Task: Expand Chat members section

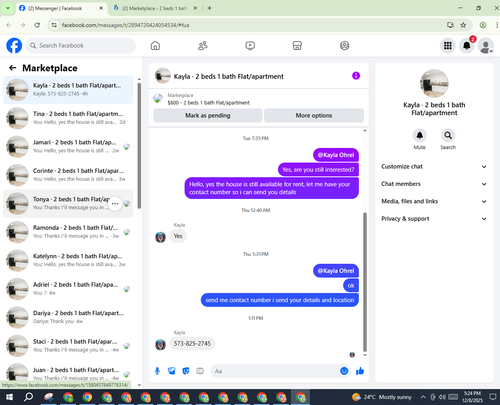Action: tap(434, 184)
